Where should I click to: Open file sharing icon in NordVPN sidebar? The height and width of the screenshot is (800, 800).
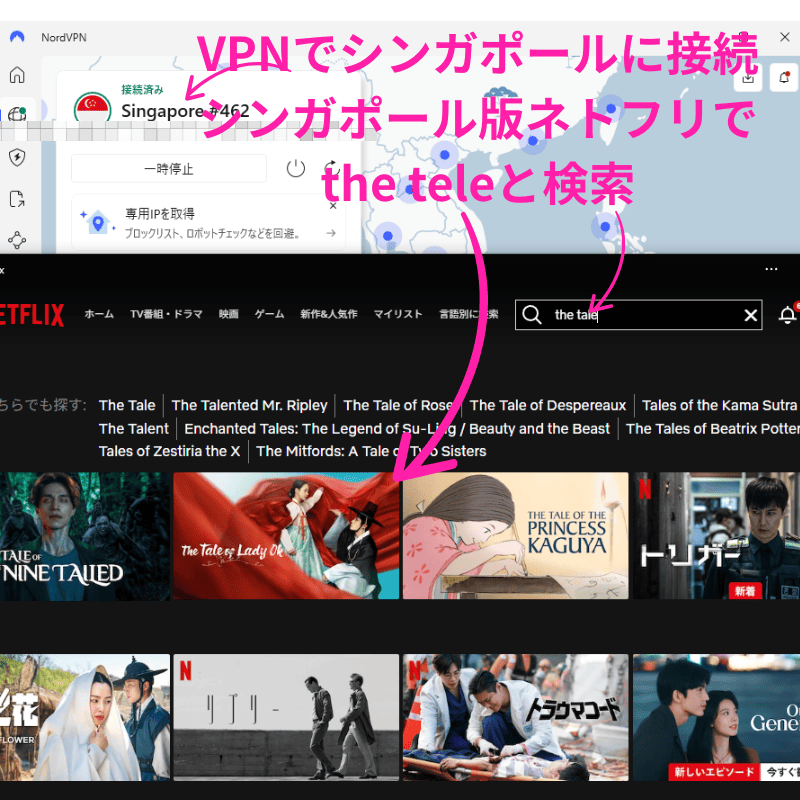coord(17,199)
